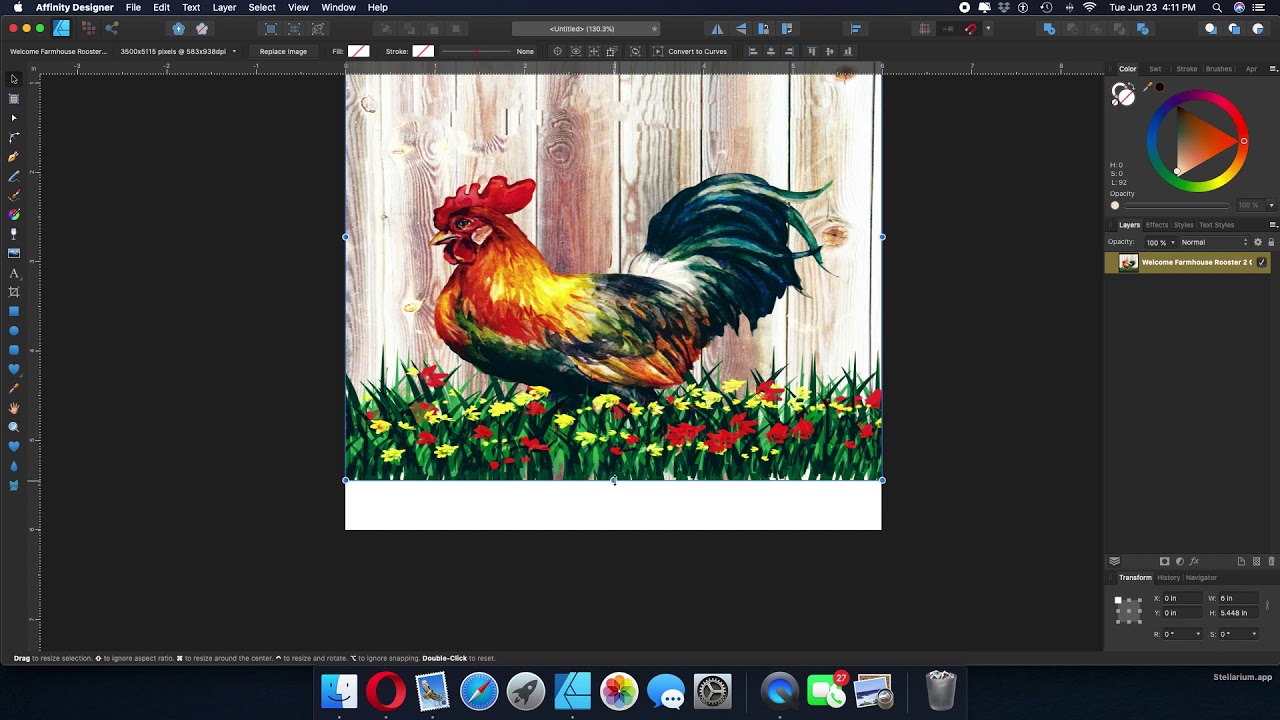The image size is (1280, 720).
Task: Toggle visibility of Welcome Farmhouse Rooster layer
Action: (x=1261, y=262)
